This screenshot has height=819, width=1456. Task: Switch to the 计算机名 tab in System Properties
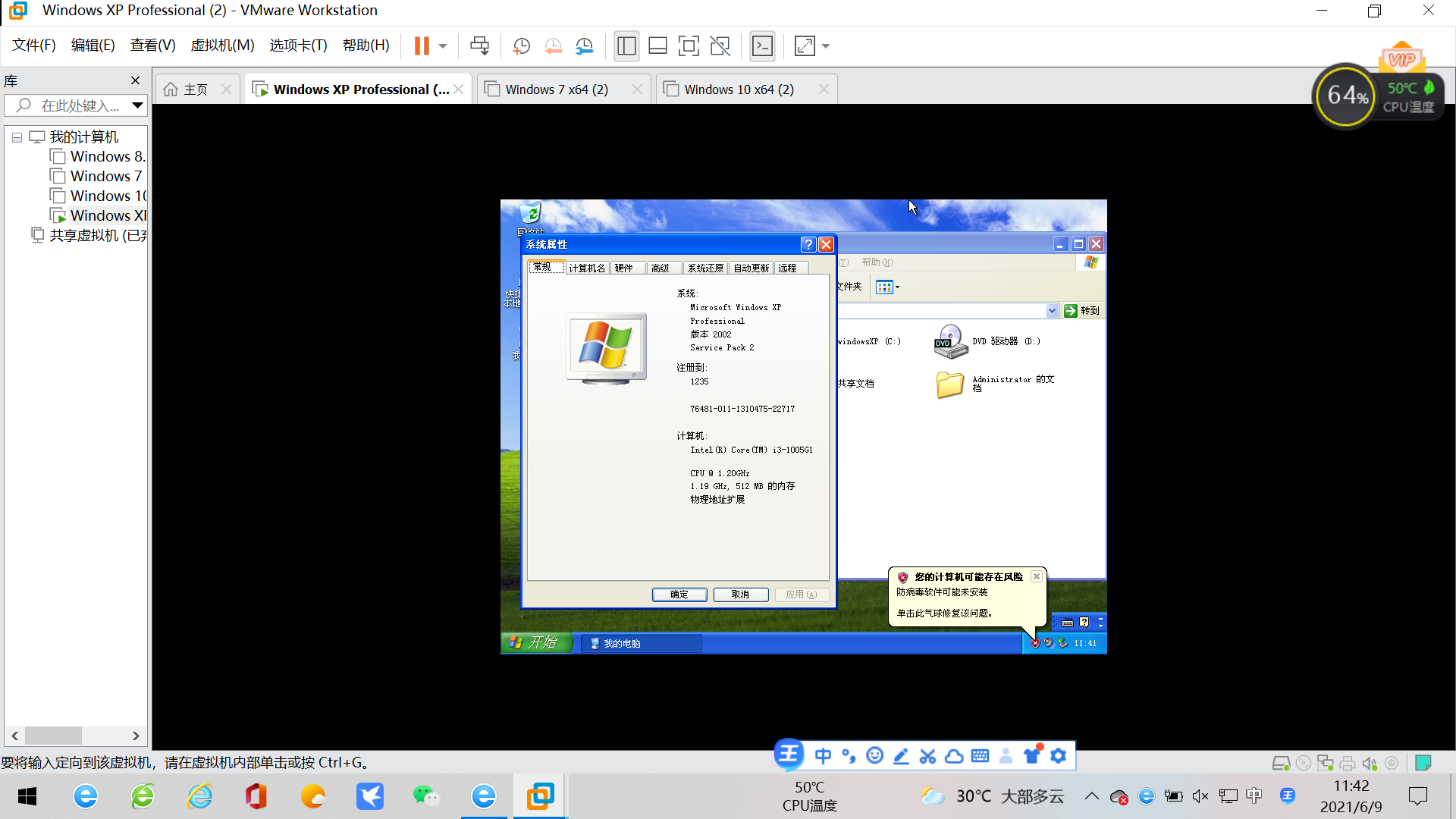[587, 268]
